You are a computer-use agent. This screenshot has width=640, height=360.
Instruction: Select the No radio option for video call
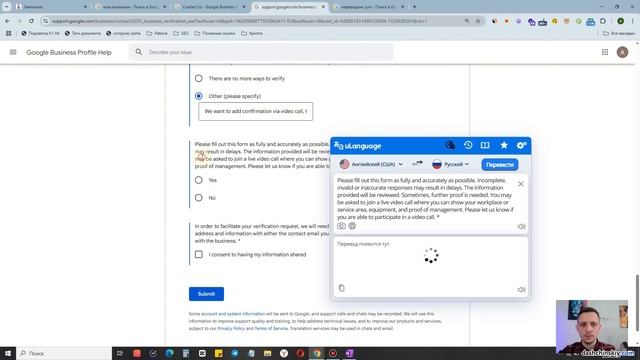point(198,198)
